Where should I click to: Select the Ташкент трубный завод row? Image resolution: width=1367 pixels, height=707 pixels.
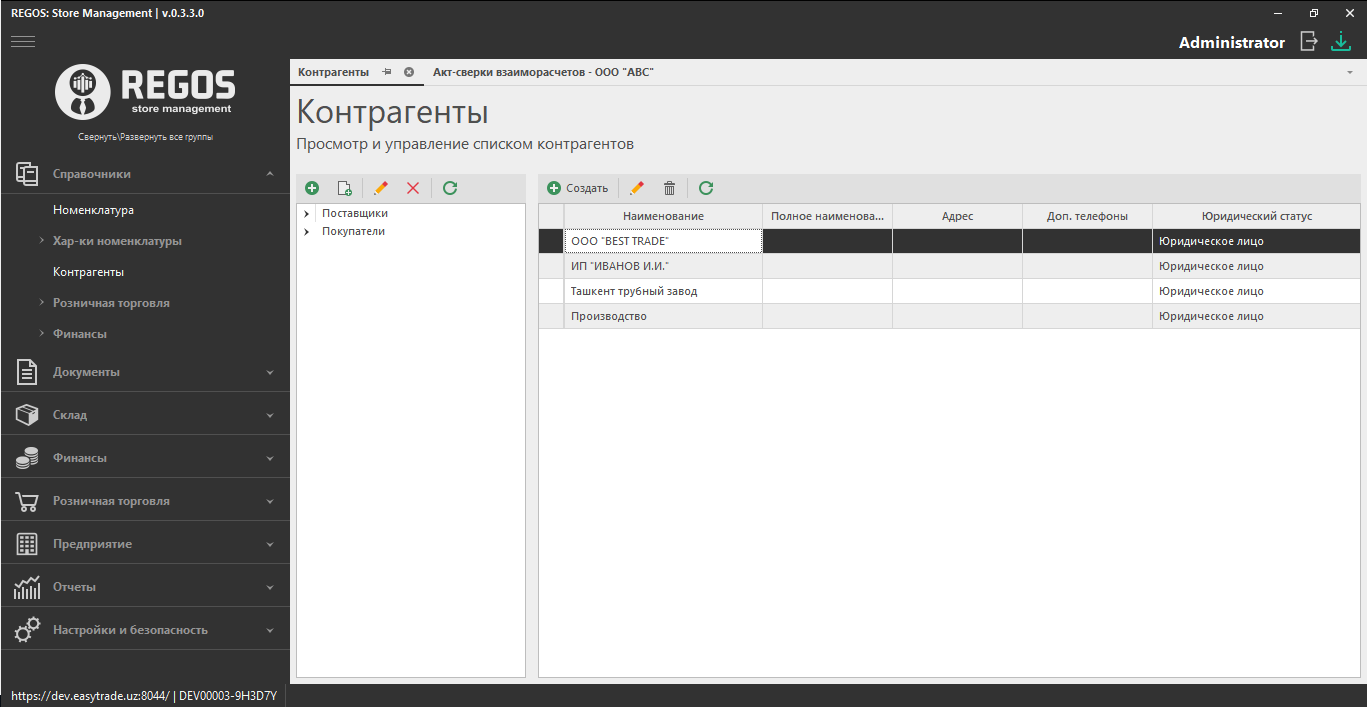pos(634,291)
